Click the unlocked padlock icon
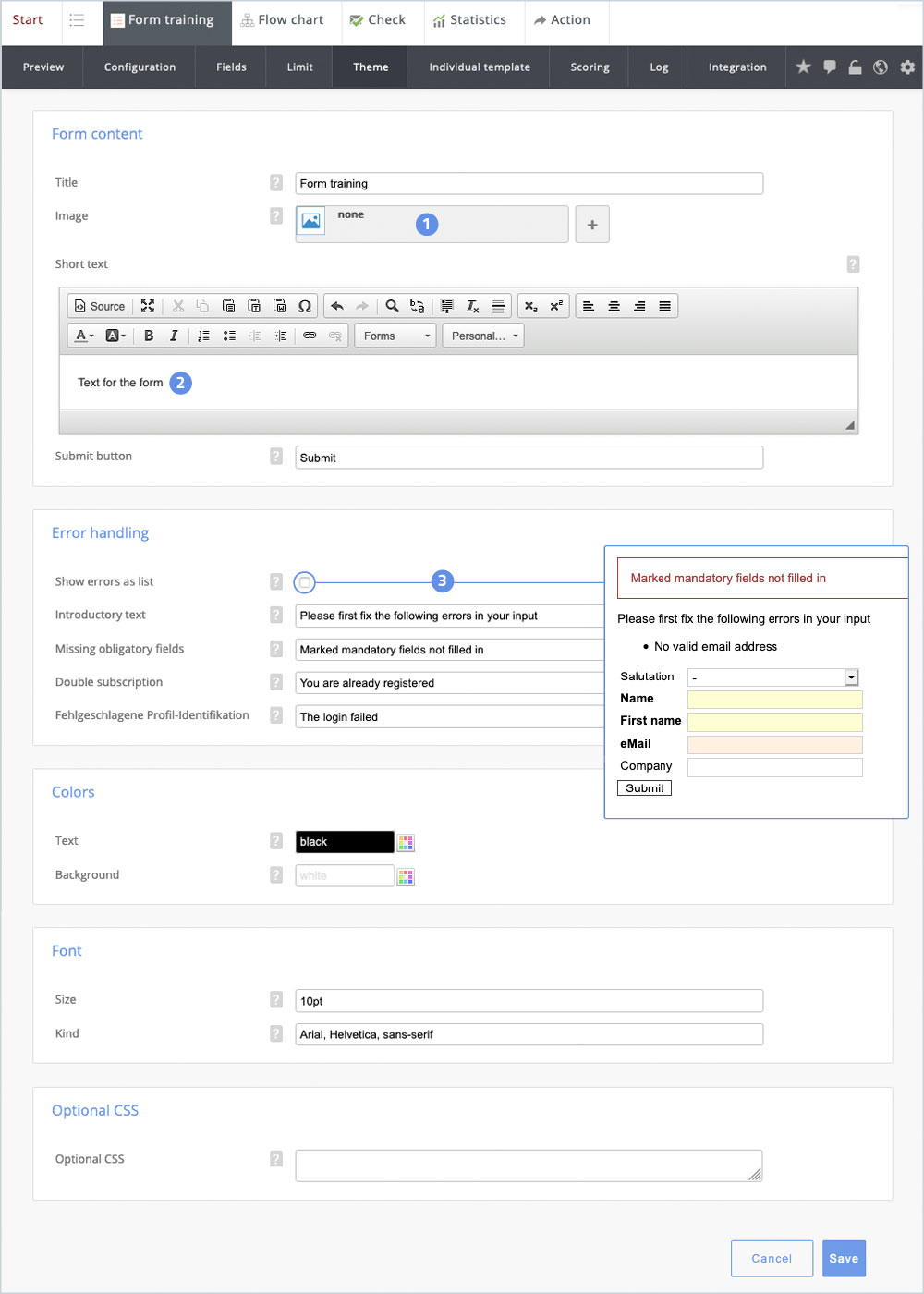Viewport: 924px width, 1294px height. 855,67
